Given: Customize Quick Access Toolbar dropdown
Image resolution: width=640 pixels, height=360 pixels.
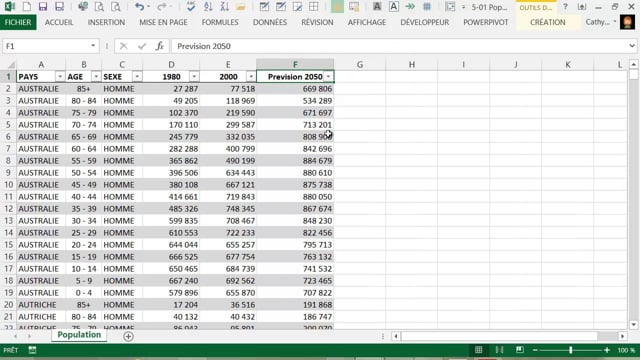Looking at the screenshot, I should click(x=463, y=7).
